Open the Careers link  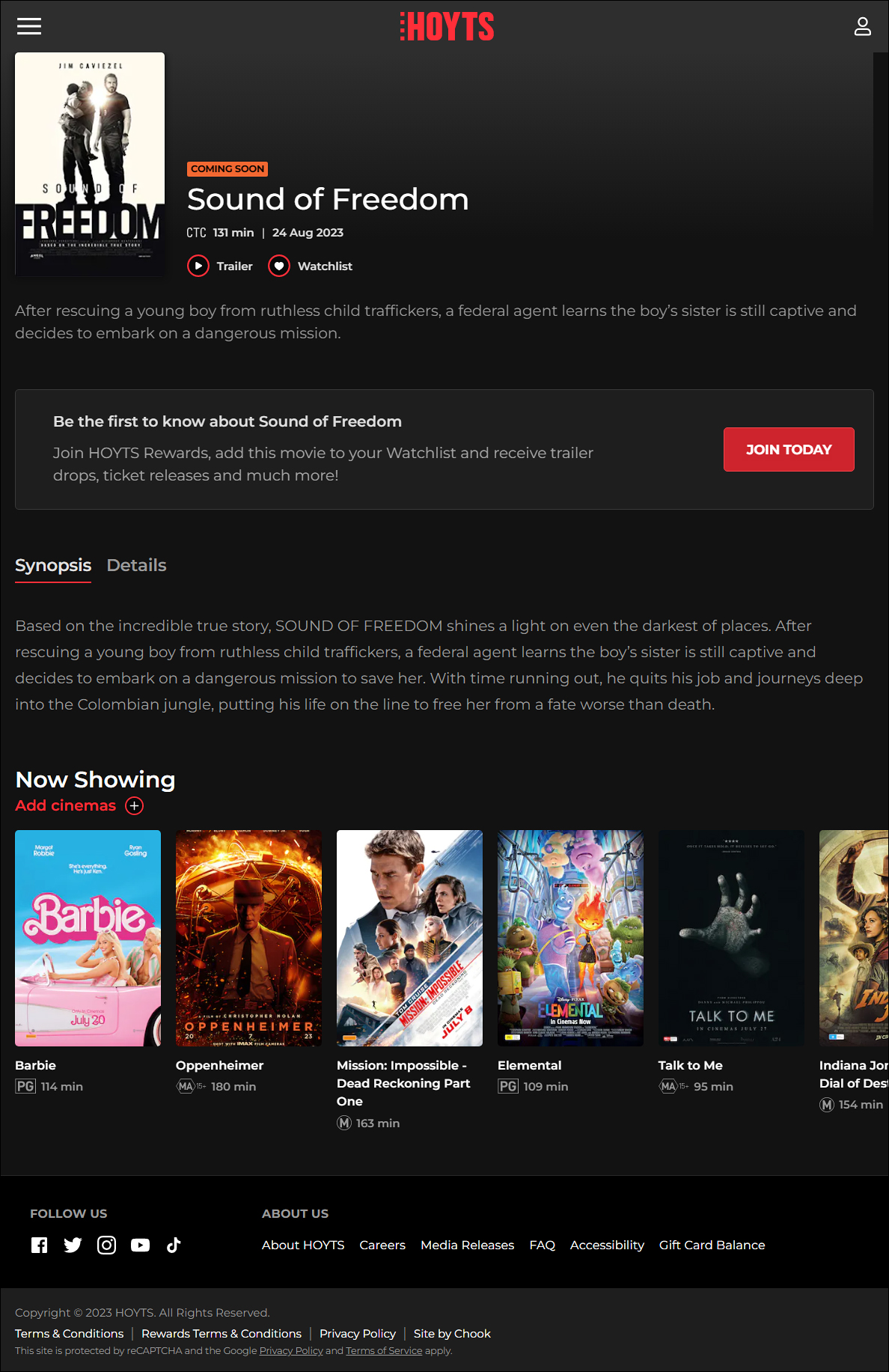click(382, 1245)
